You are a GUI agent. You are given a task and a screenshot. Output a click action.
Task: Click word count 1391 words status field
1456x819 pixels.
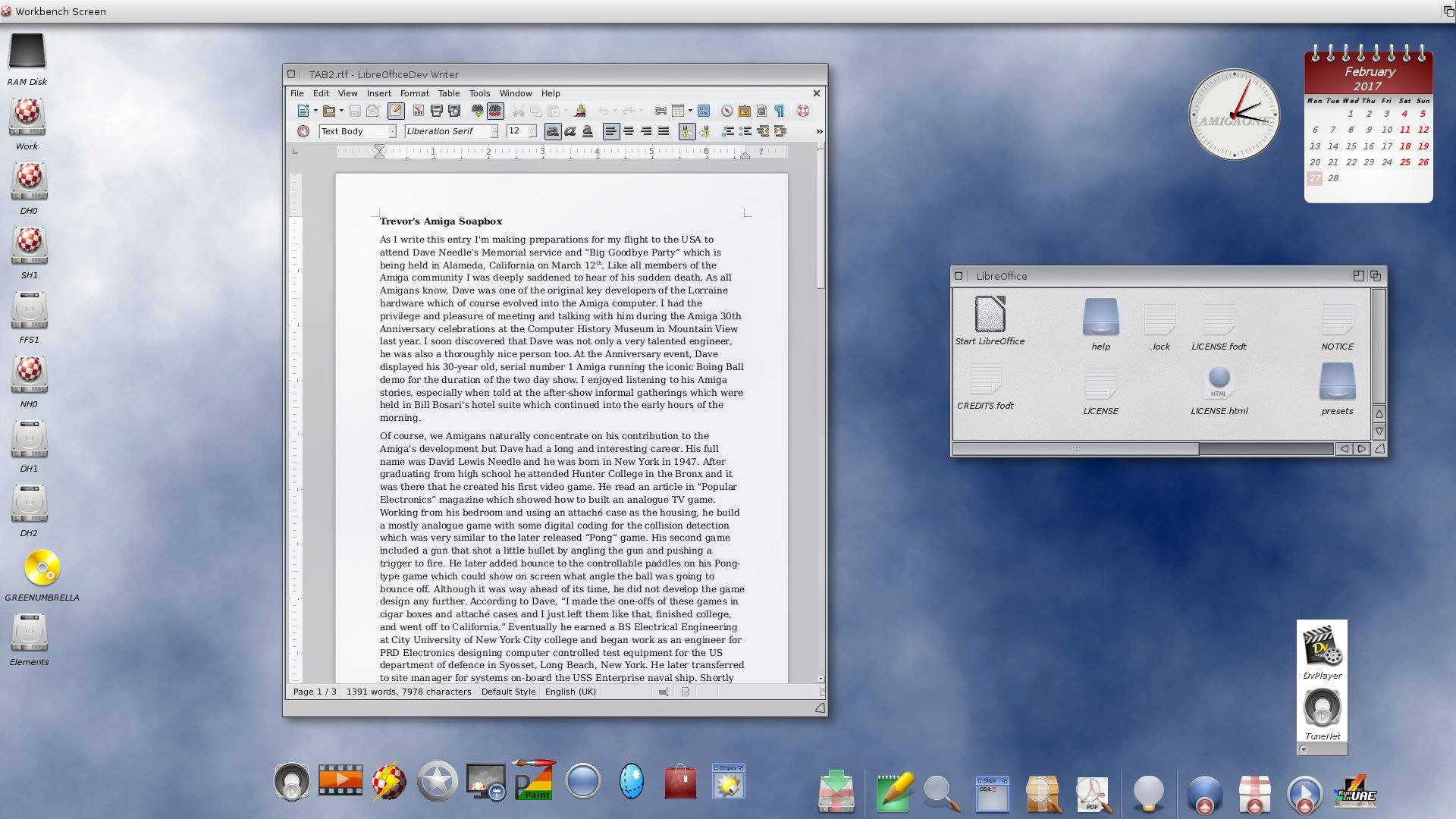pos(409,692)
